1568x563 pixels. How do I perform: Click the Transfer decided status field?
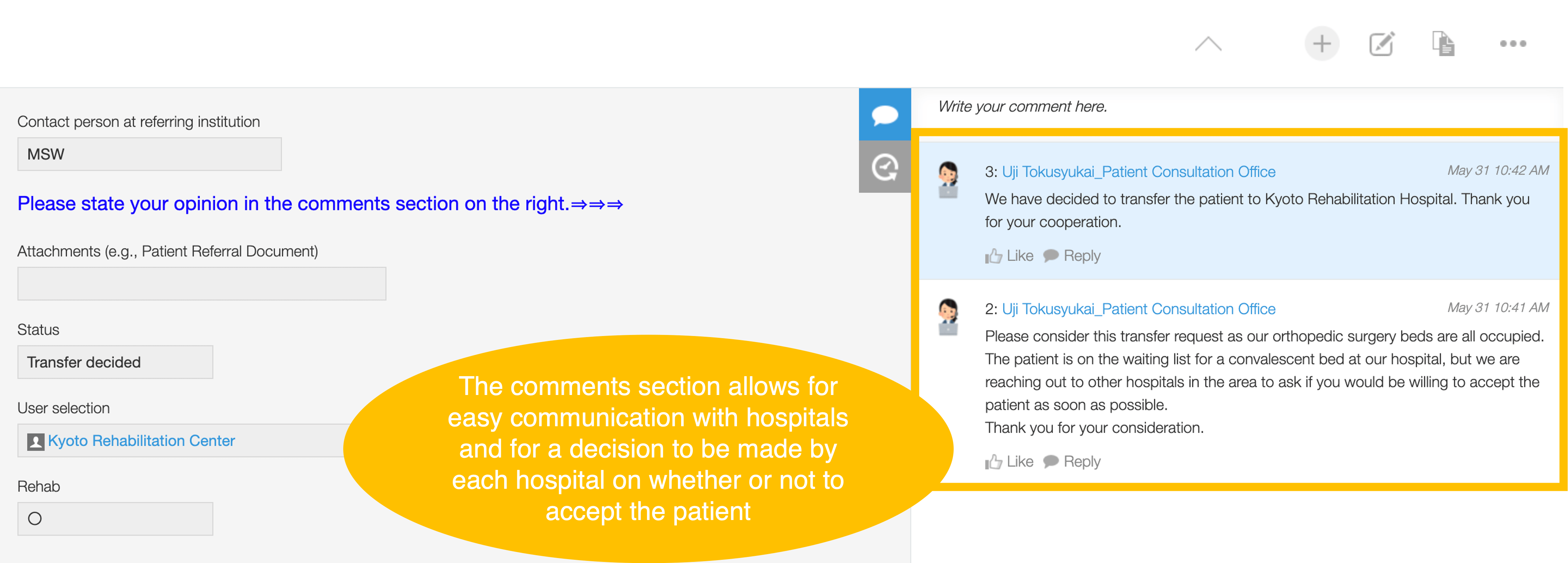(115, 362)
